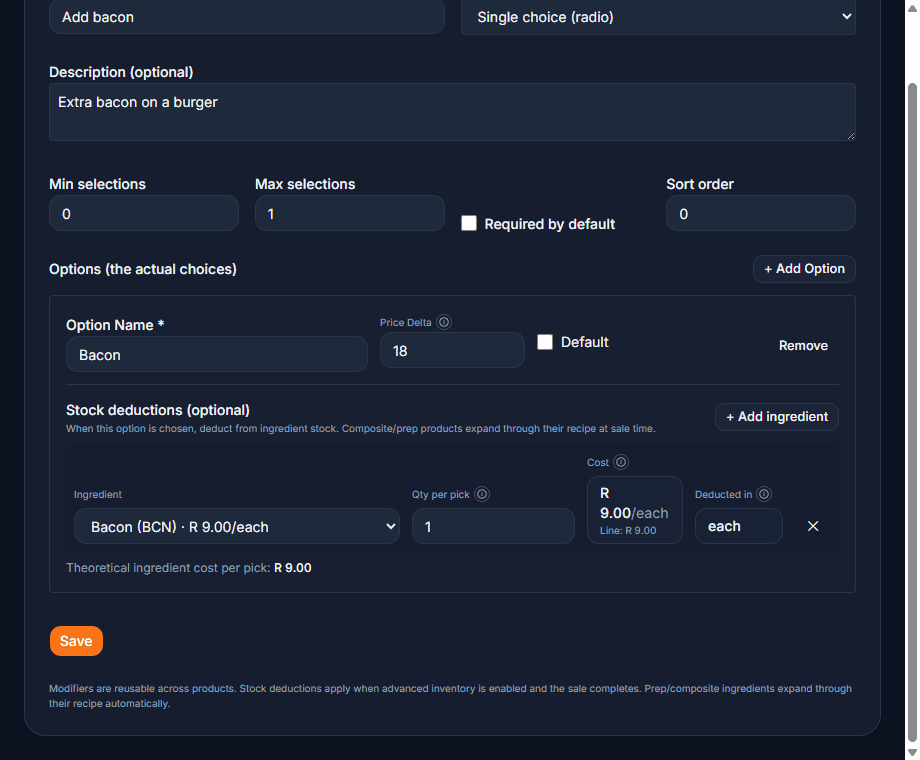The image size is (920, 760).
Task: Click the + Add Option button
Action: pyautogui.click(x=804, y=269)
